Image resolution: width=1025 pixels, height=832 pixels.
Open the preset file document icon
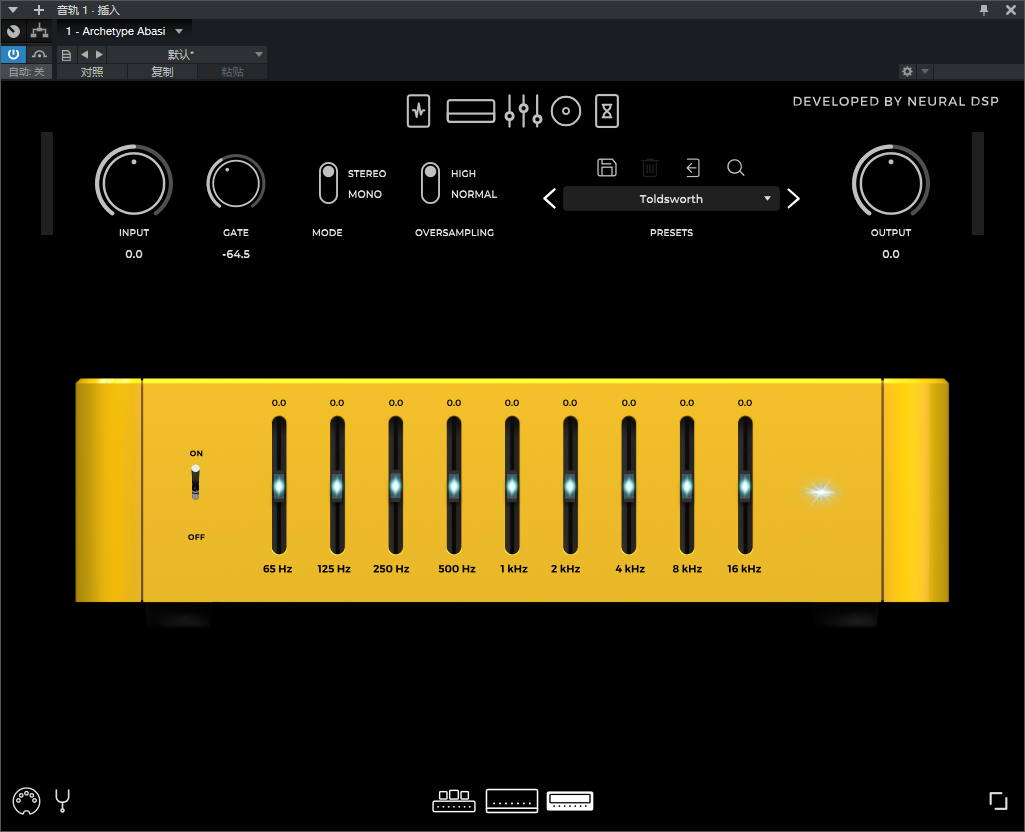coord(66,55)
